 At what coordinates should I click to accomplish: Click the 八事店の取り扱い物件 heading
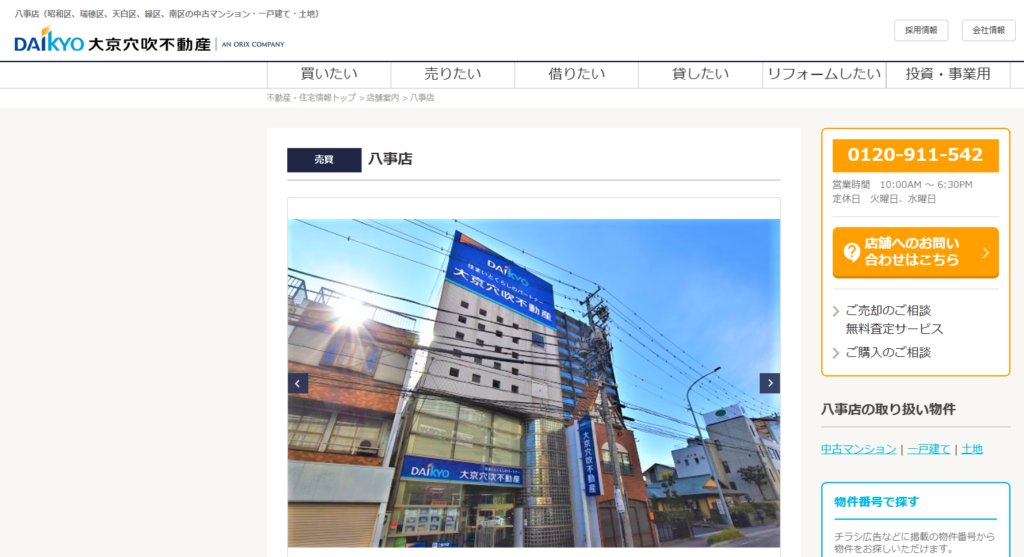888,409
